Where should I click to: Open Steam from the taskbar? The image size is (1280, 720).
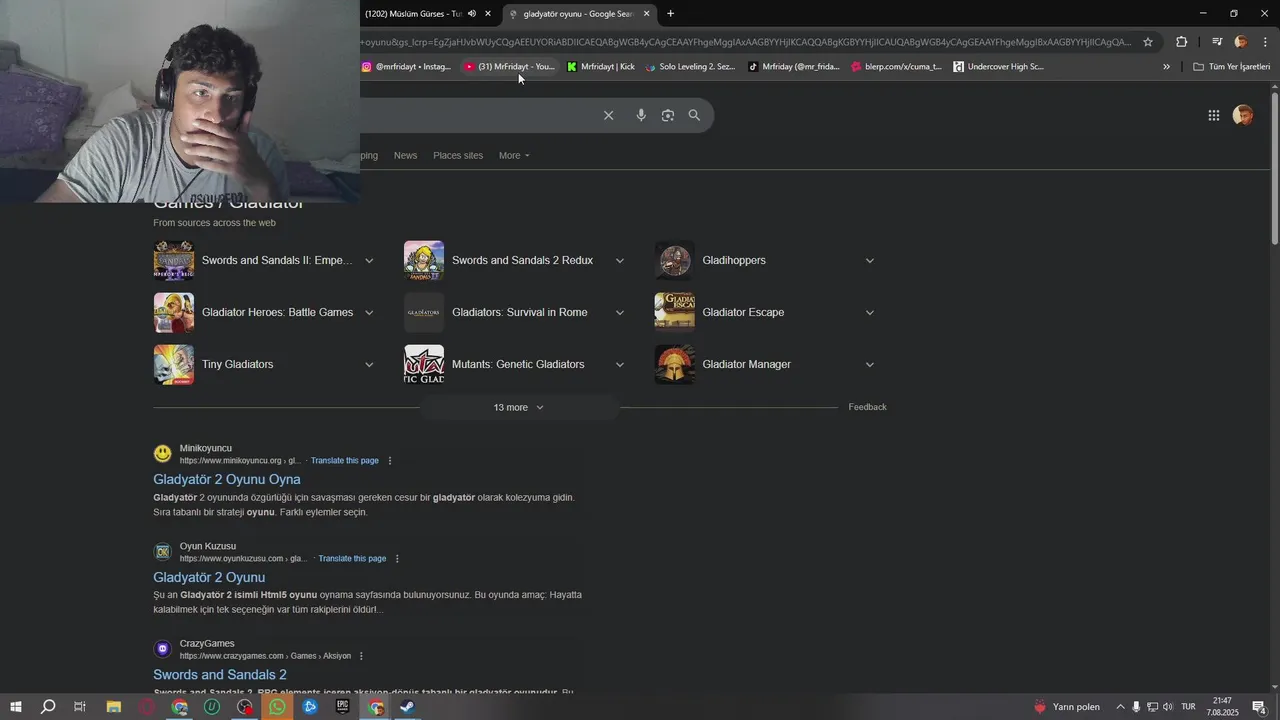[x=407, y=707]
